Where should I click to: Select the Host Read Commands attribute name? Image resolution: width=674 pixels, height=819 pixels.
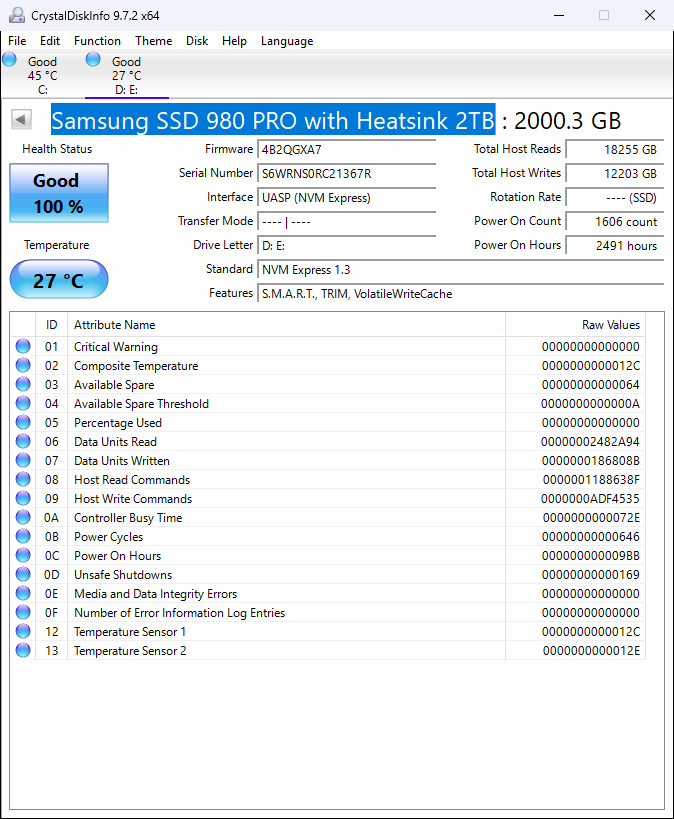(x=132, y=479)
